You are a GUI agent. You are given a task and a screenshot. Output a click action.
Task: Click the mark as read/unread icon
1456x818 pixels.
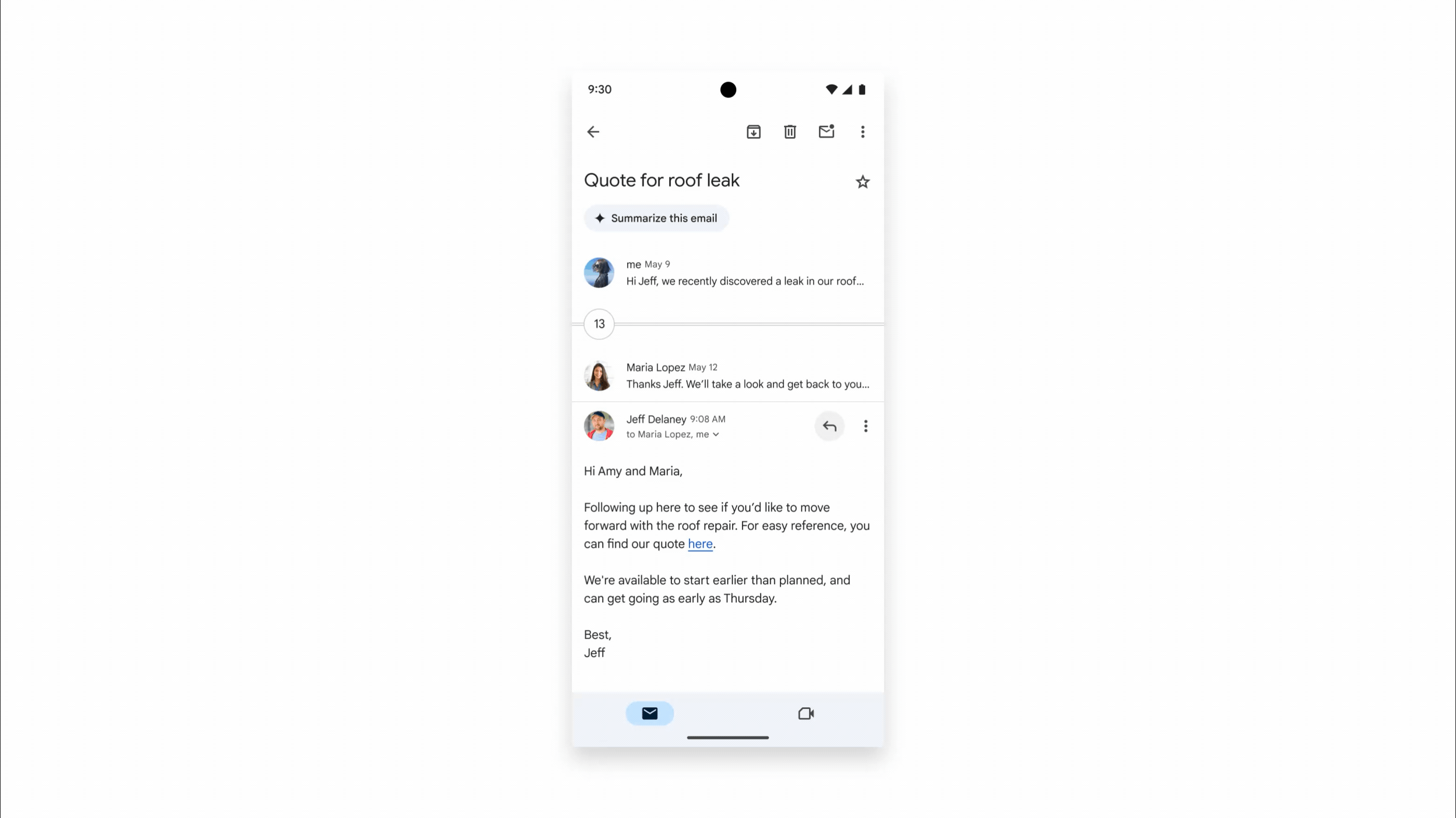[826, 131]
